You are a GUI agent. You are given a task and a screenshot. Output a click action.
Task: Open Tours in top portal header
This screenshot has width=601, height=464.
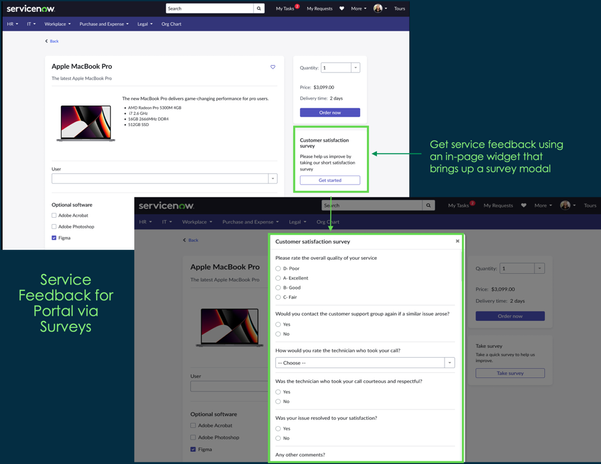[399, 8]
